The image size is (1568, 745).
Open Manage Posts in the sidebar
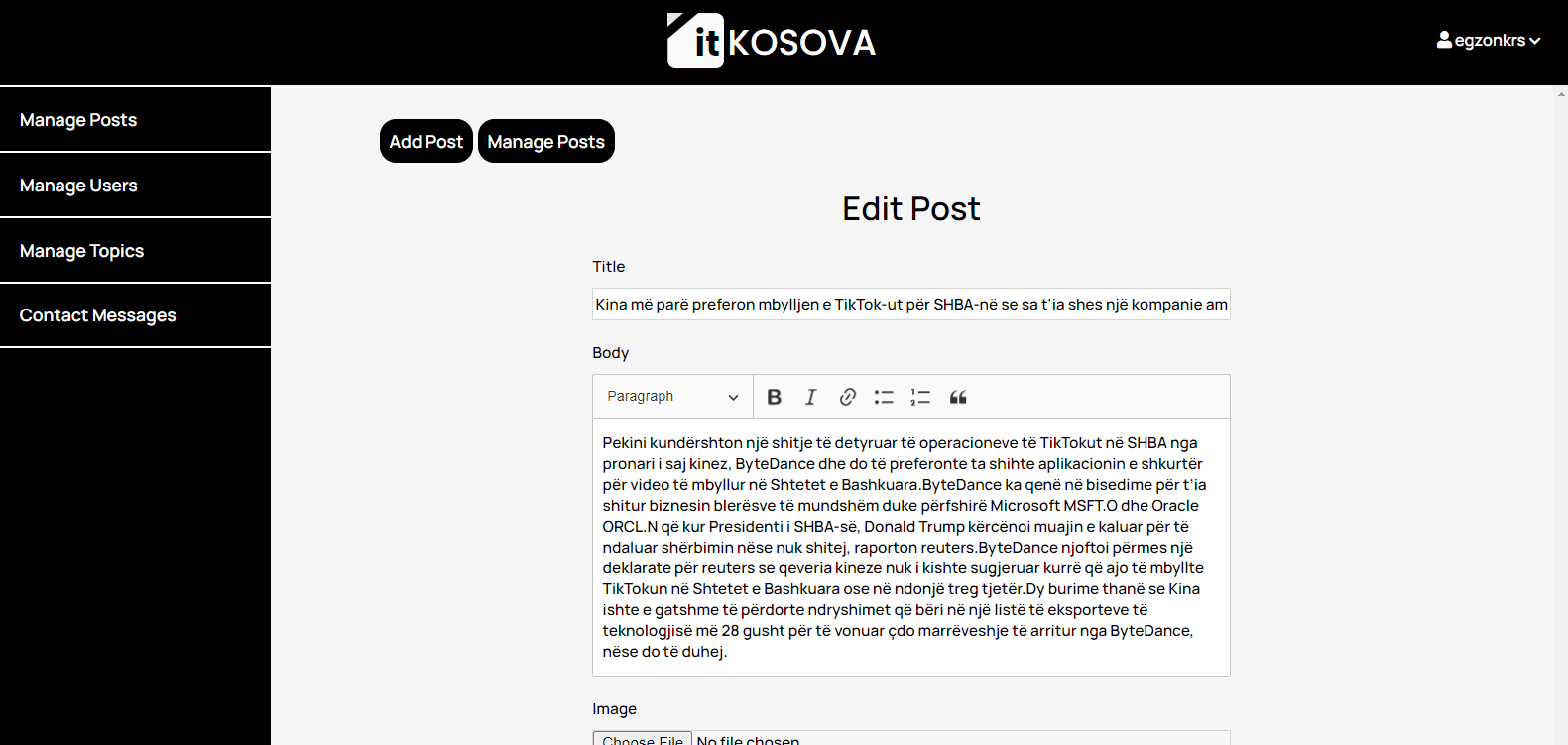(135, 120)
